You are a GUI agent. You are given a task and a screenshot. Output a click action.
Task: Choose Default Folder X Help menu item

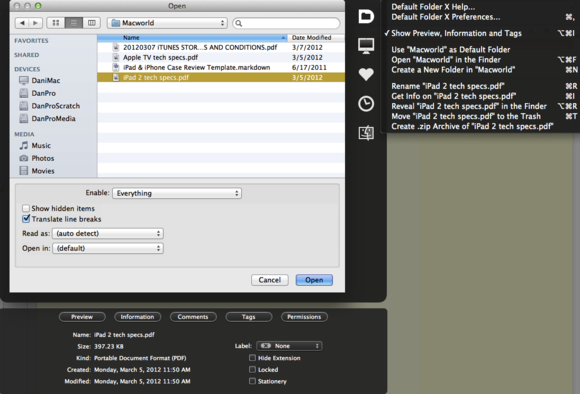pyautogui.click(x=433, y=7)
